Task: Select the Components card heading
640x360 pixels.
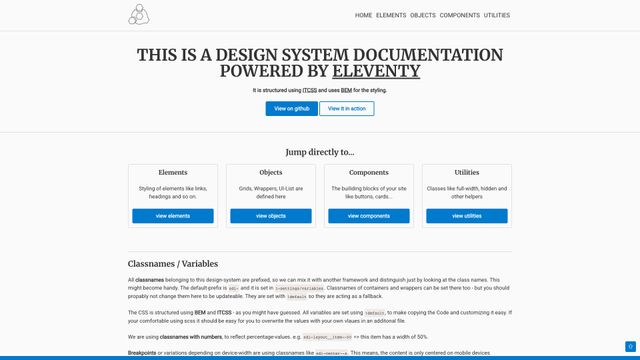Action: [369, 172]
